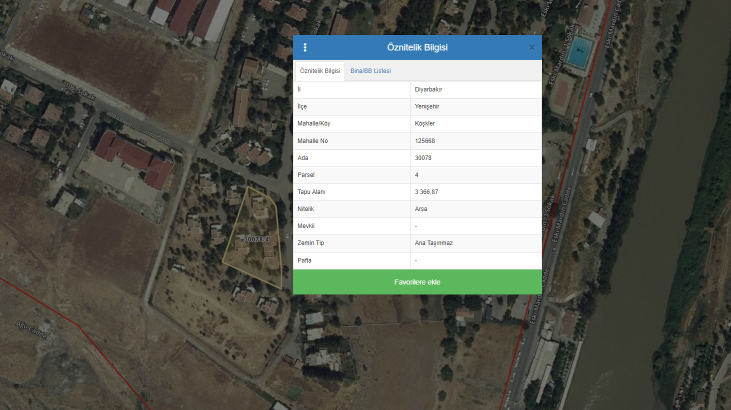731x410 pixels.
Task: Select the Öznitelik Bilgisi tab
Action: click(320, 71)
